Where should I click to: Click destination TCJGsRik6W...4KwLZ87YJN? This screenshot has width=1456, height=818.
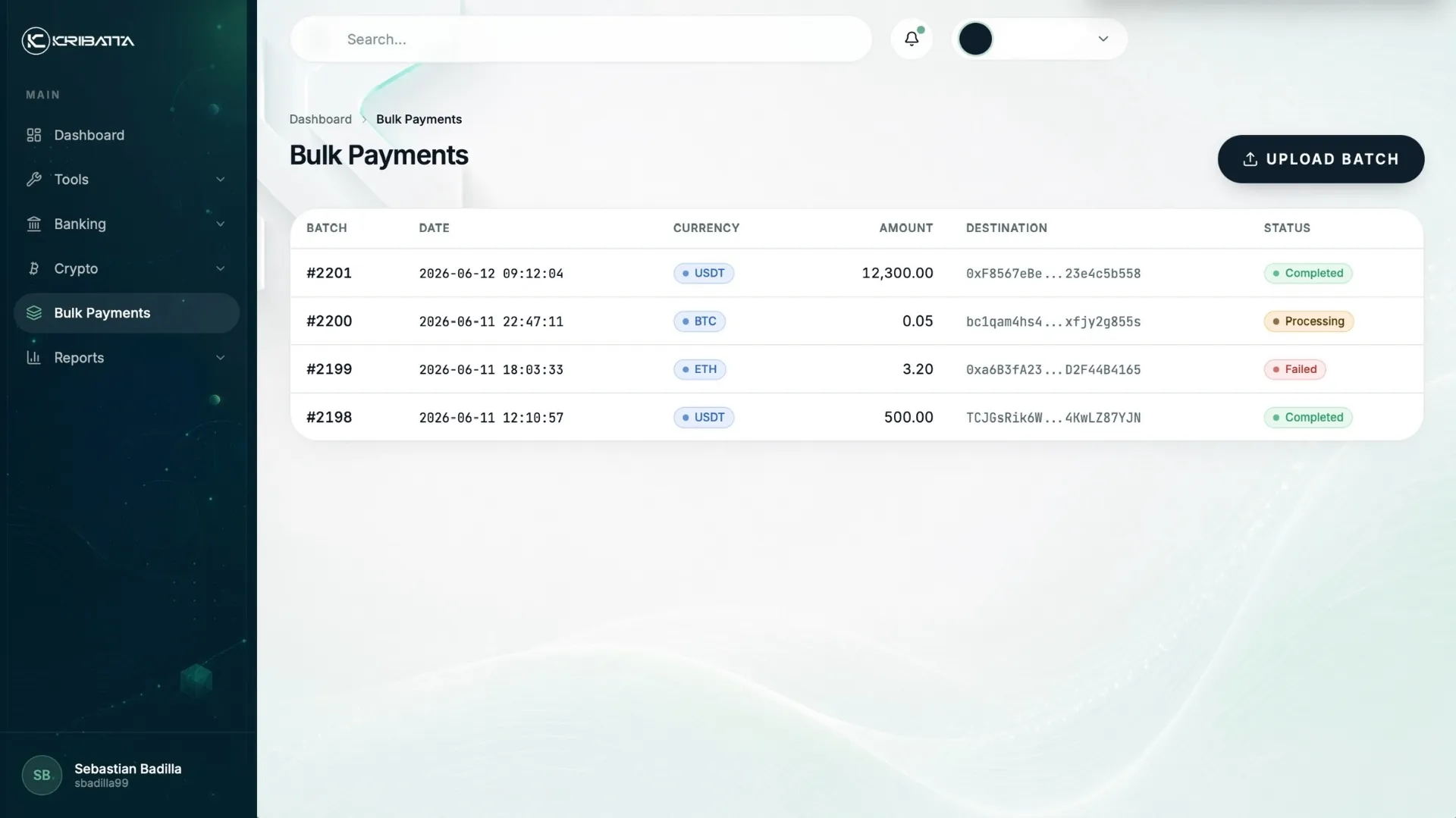click(1053, 418)
